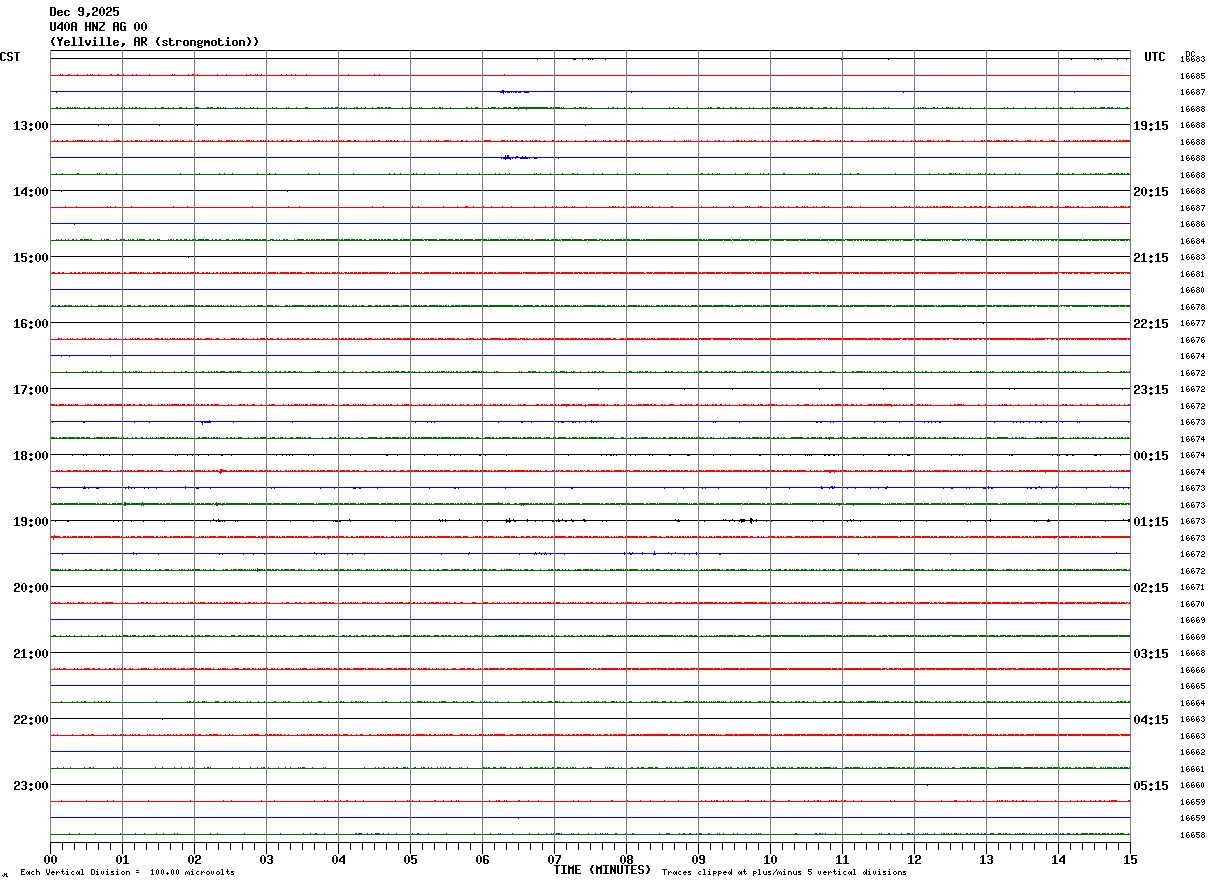Viewport: 1210px width, 886px height.
Task: Click minute 13 on the time axis
Action: [986, 859]
